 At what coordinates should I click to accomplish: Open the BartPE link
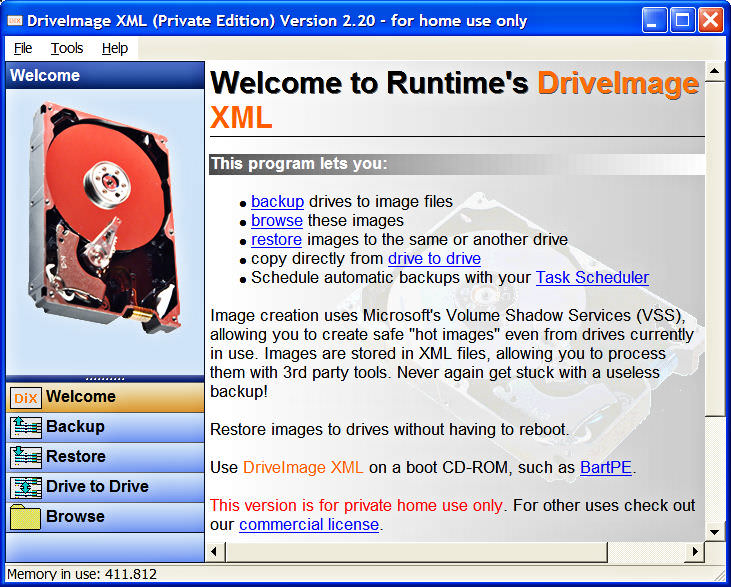click(606, 467)
